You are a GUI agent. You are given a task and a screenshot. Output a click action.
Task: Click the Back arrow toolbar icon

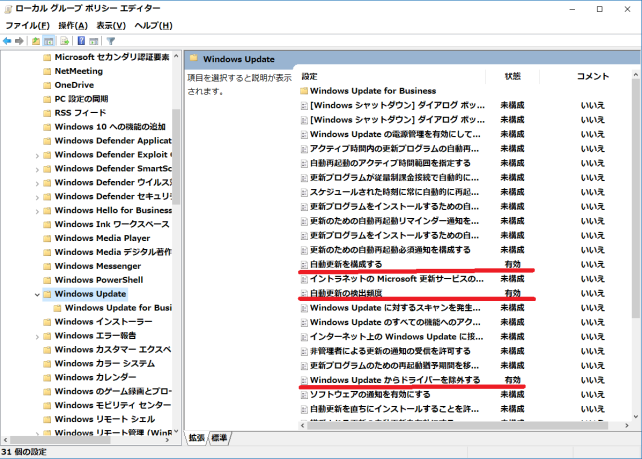pyautogui.click(x=7, y=41)
